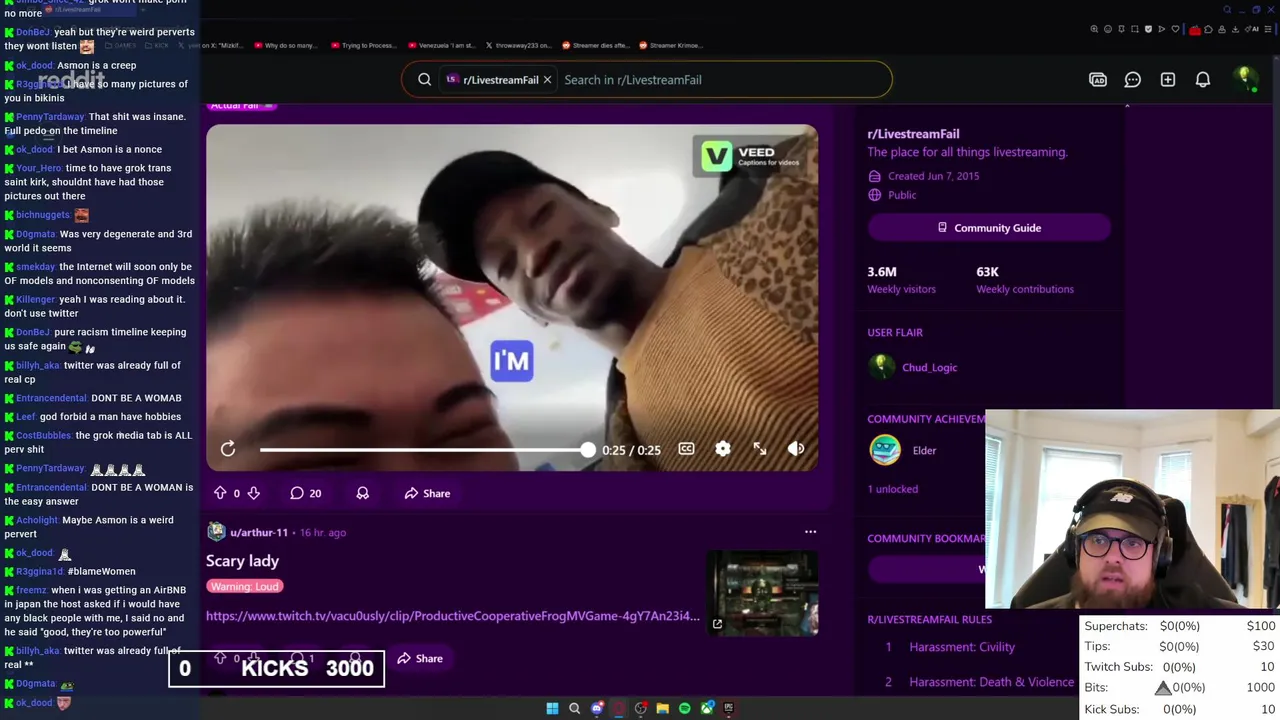Viewport: 1280px width, 720px height.
Task: Enter fullscreen on the video player
Action: click(760, 450)
